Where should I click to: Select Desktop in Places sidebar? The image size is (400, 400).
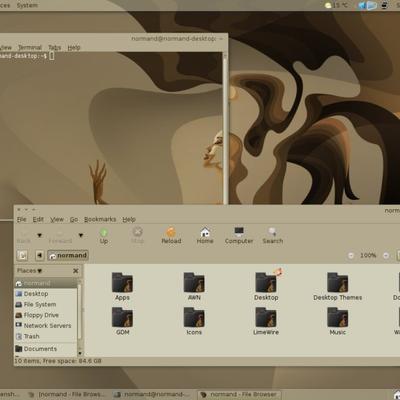(x=46, y=294)
